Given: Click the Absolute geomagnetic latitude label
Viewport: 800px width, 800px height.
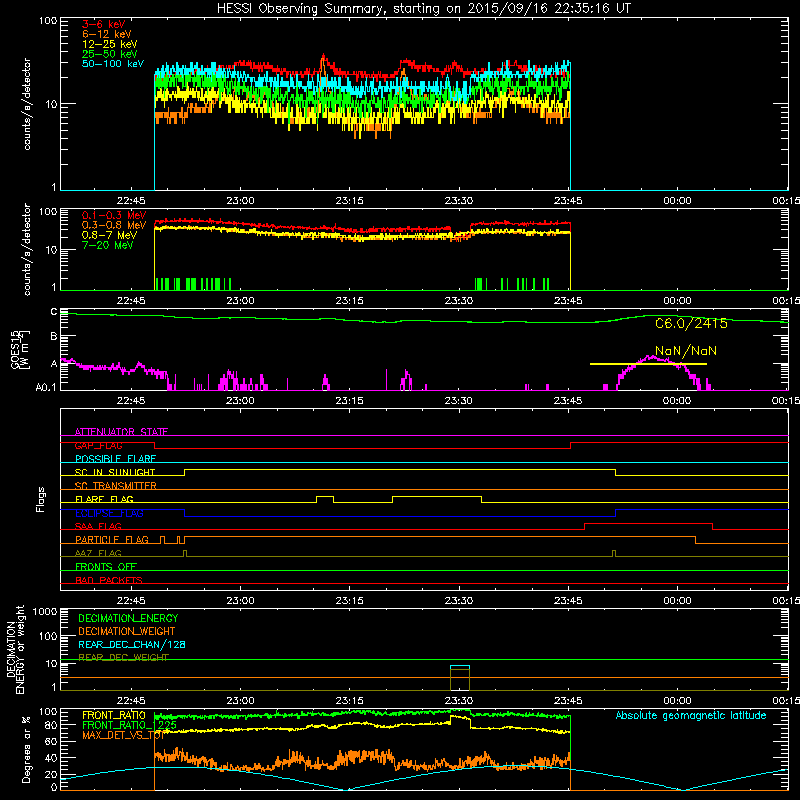Looking at the screenshot, I should [691, 716].
